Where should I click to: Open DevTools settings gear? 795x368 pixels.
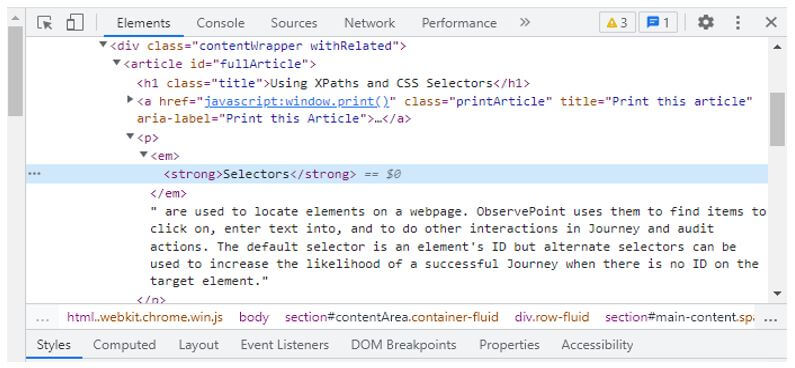coord(705,22)
